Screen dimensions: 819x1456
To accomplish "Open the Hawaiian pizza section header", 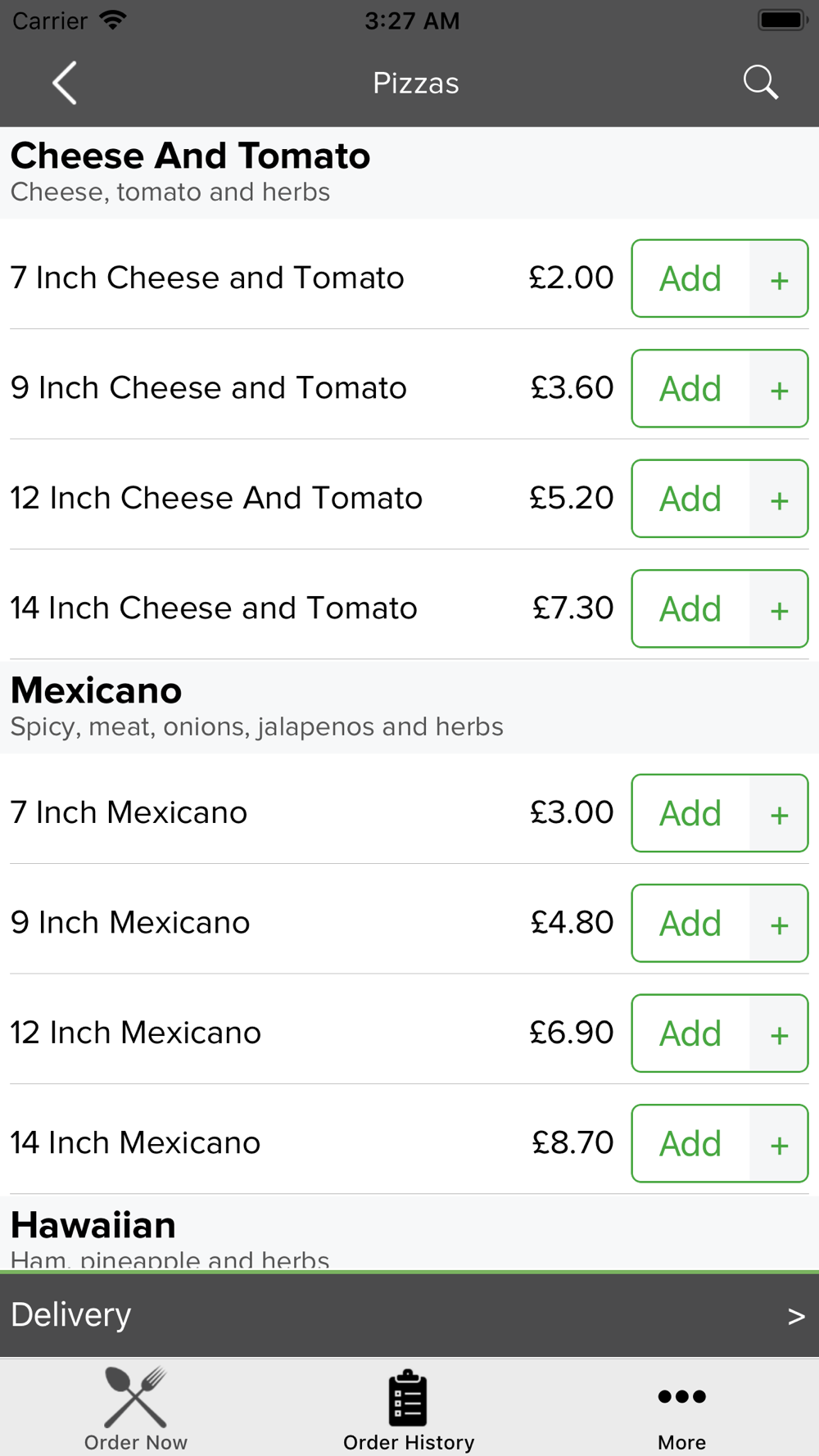I will coord(409,1232).
